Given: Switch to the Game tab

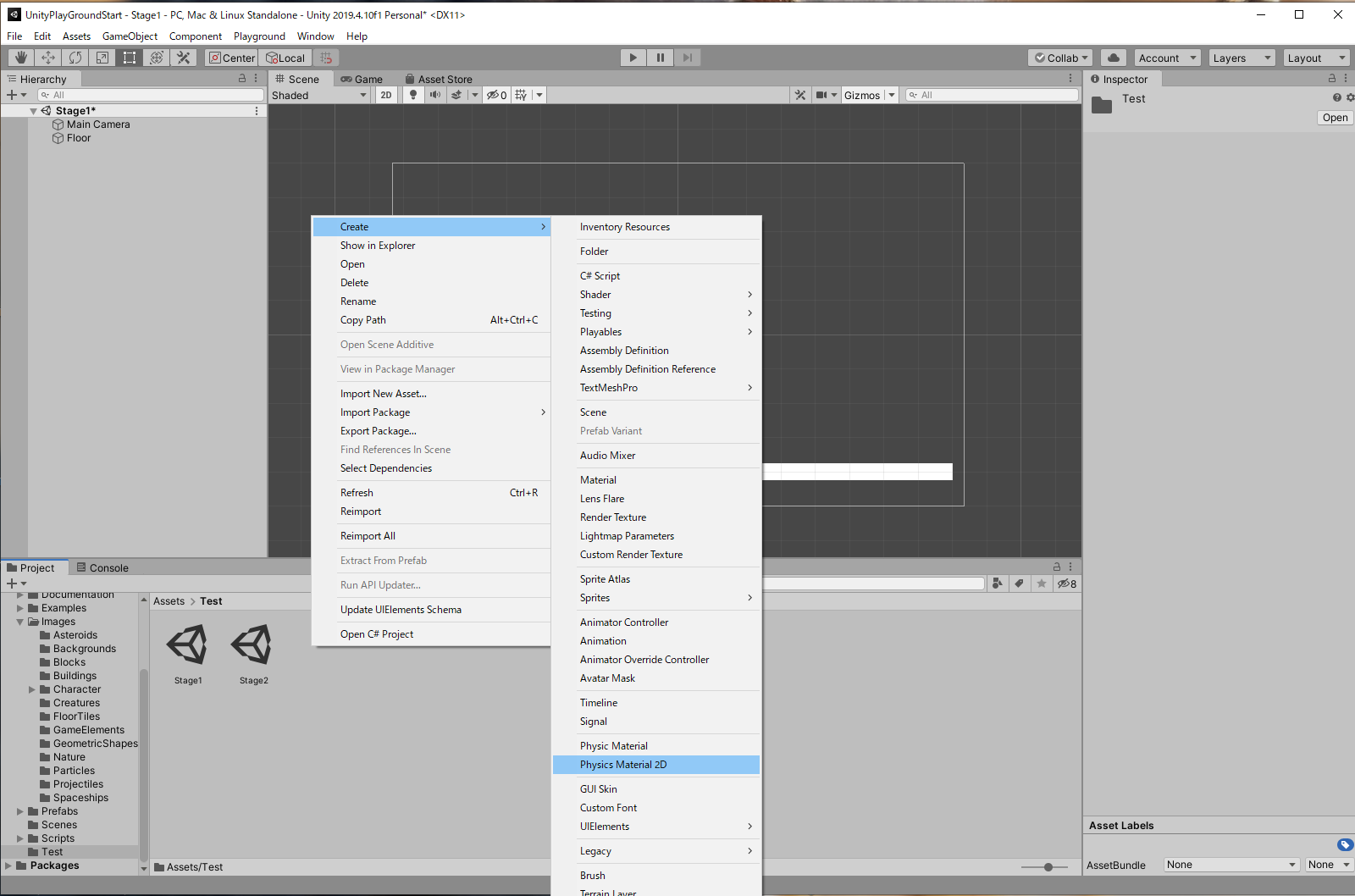Looking at the screenshot, I should click(362, 79).
